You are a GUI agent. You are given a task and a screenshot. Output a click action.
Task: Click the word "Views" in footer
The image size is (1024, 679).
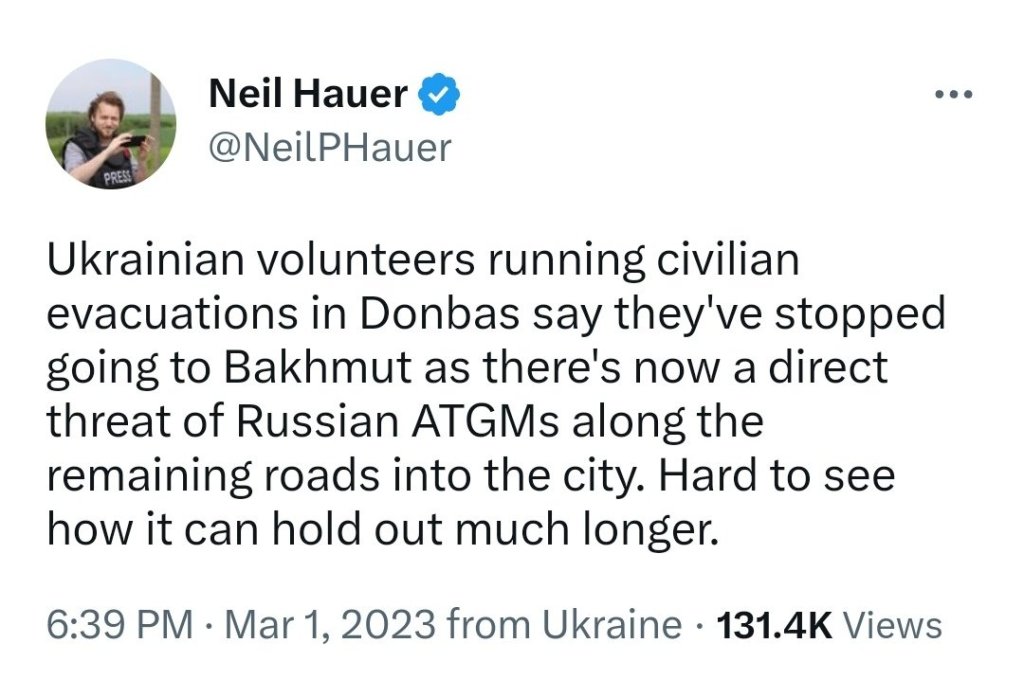[893, 626]
